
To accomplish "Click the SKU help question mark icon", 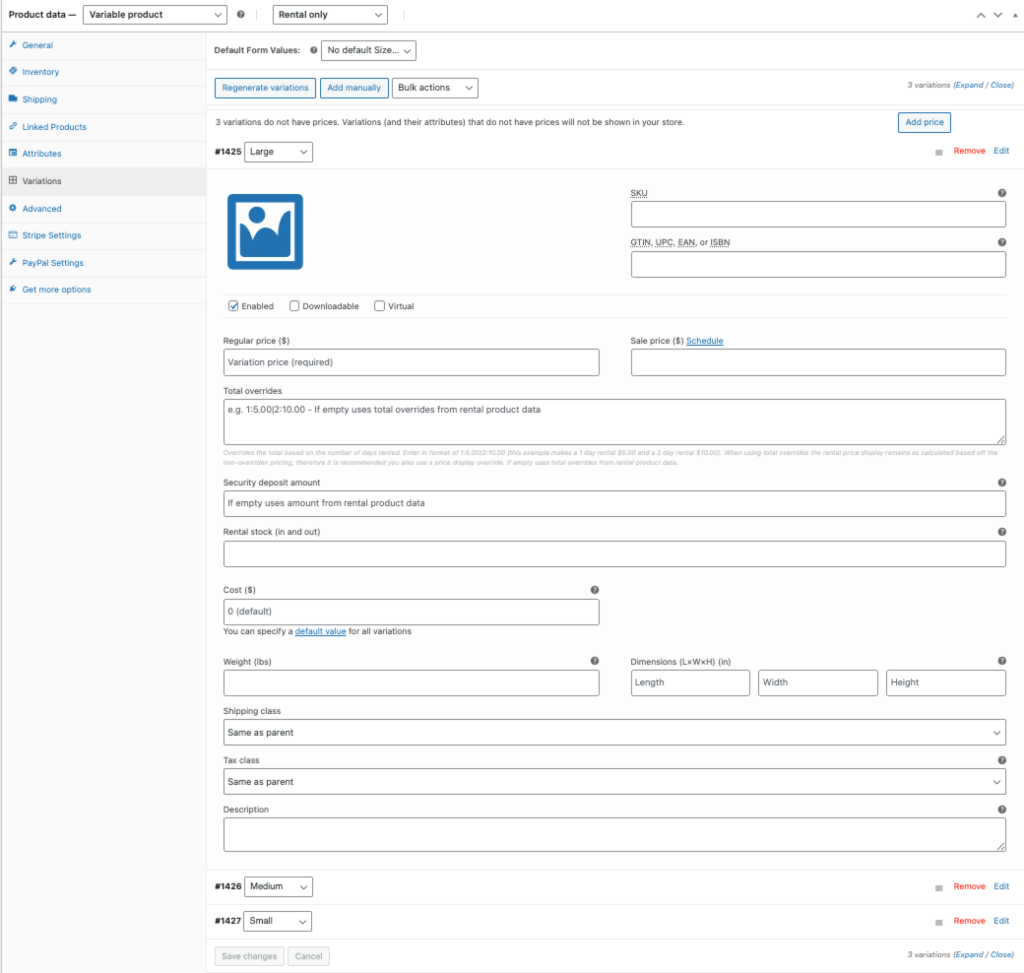I will [x=1001, y=193].
